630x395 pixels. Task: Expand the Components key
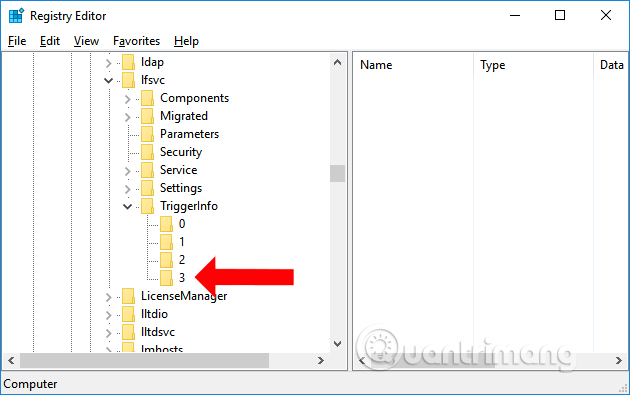pos(127,98)
